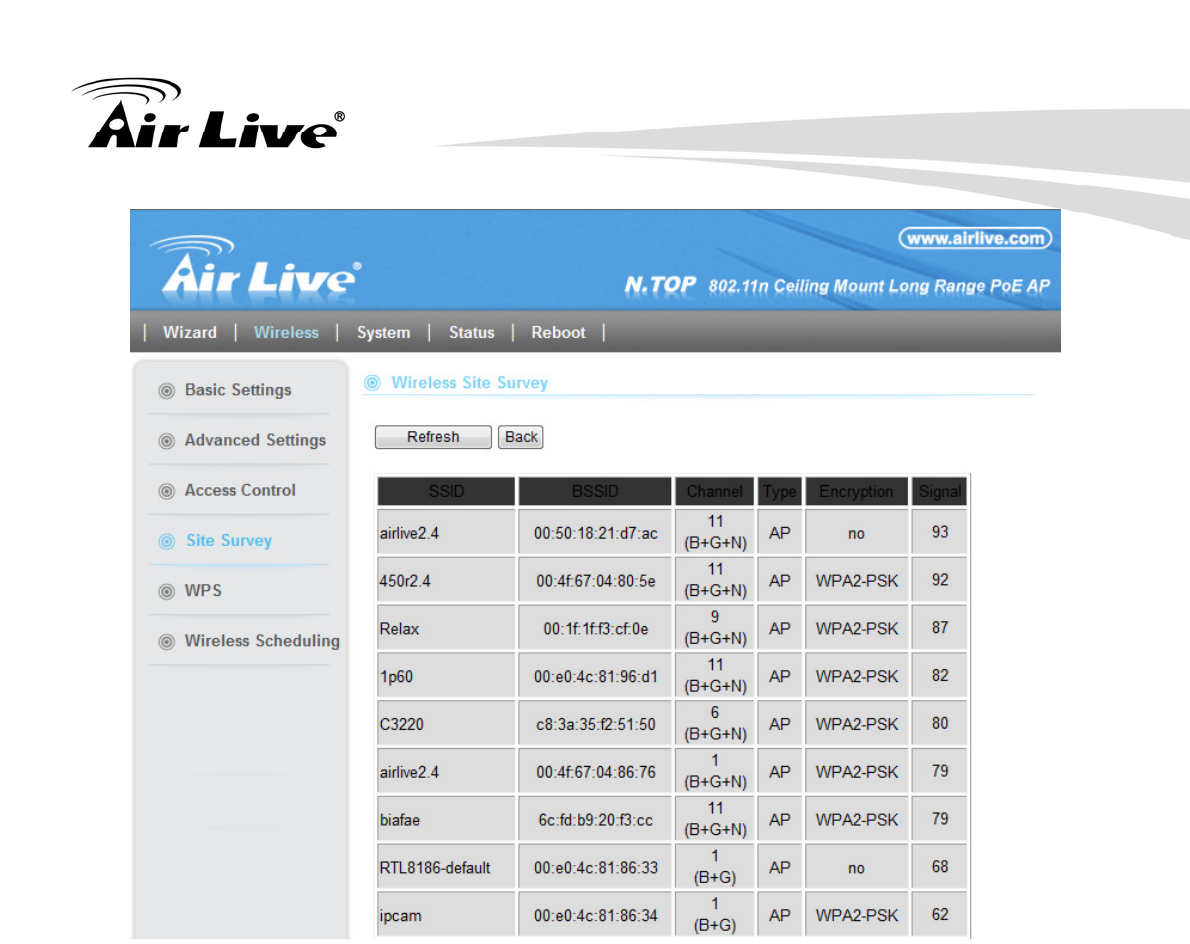Screen dimensions: 1190x944
Task: Open Advanced Settings in sidebar
Action: coord(255,440)
